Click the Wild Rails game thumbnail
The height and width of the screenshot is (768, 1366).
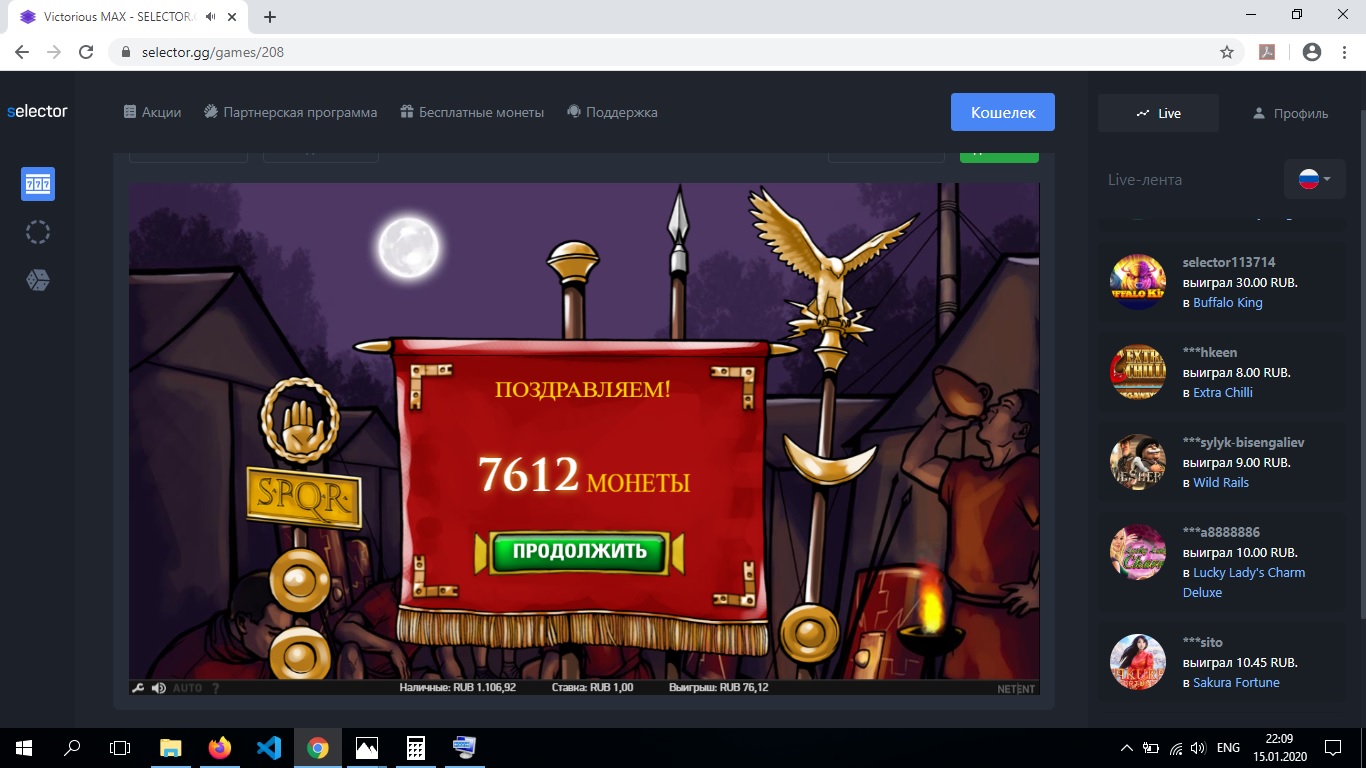pyautogui.click(x=1138, y=462)
